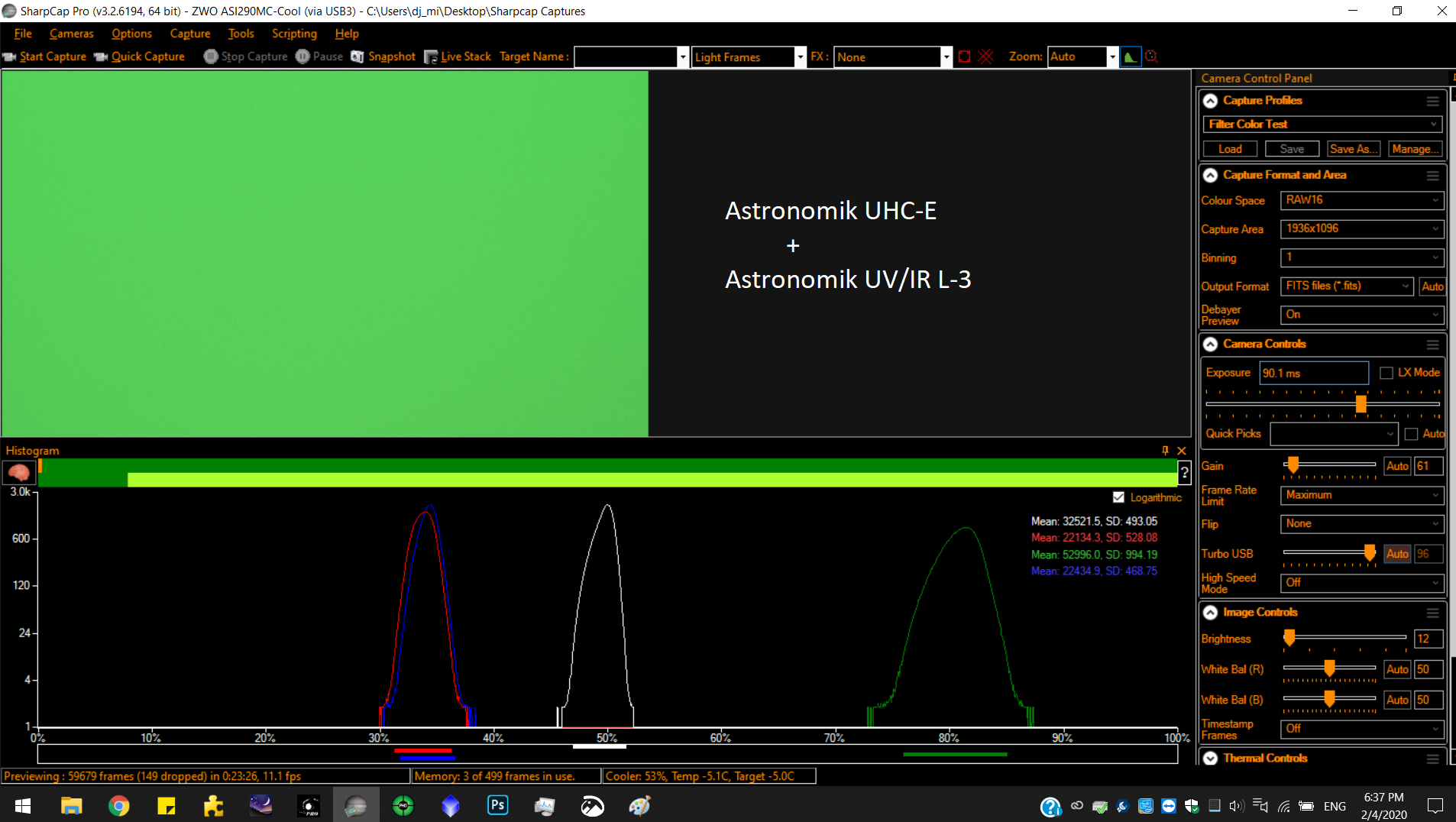Click the Brightness slider handle
Image resolution: width=1456 pixels, height=822 pixels.
click(x=1289, y=637)
